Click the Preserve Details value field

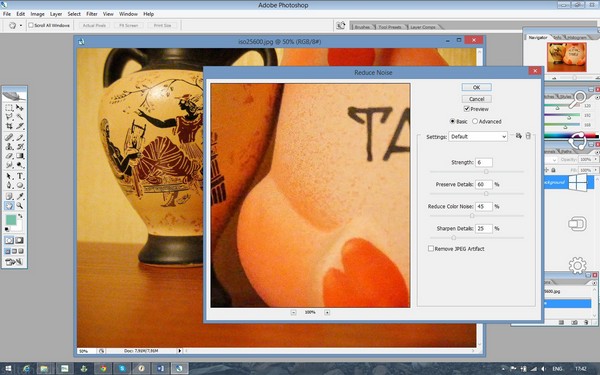[484, 184]
